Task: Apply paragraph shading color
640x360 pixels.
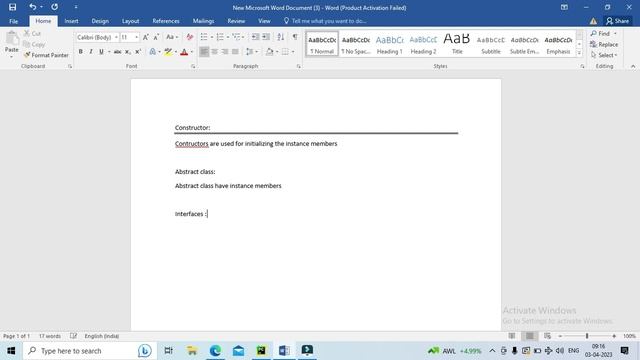Action: 269,52
